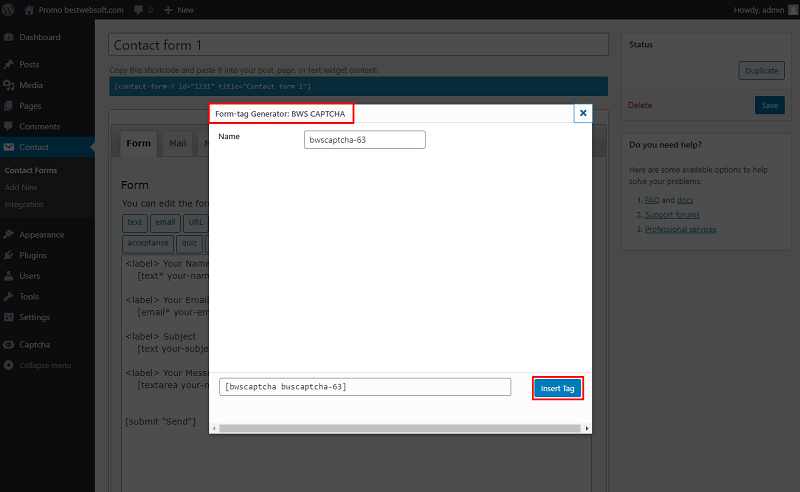Click the Posts pin icon
Viewport: 800px width, 492px height.
pyautogui.click(x=9, y=64)
